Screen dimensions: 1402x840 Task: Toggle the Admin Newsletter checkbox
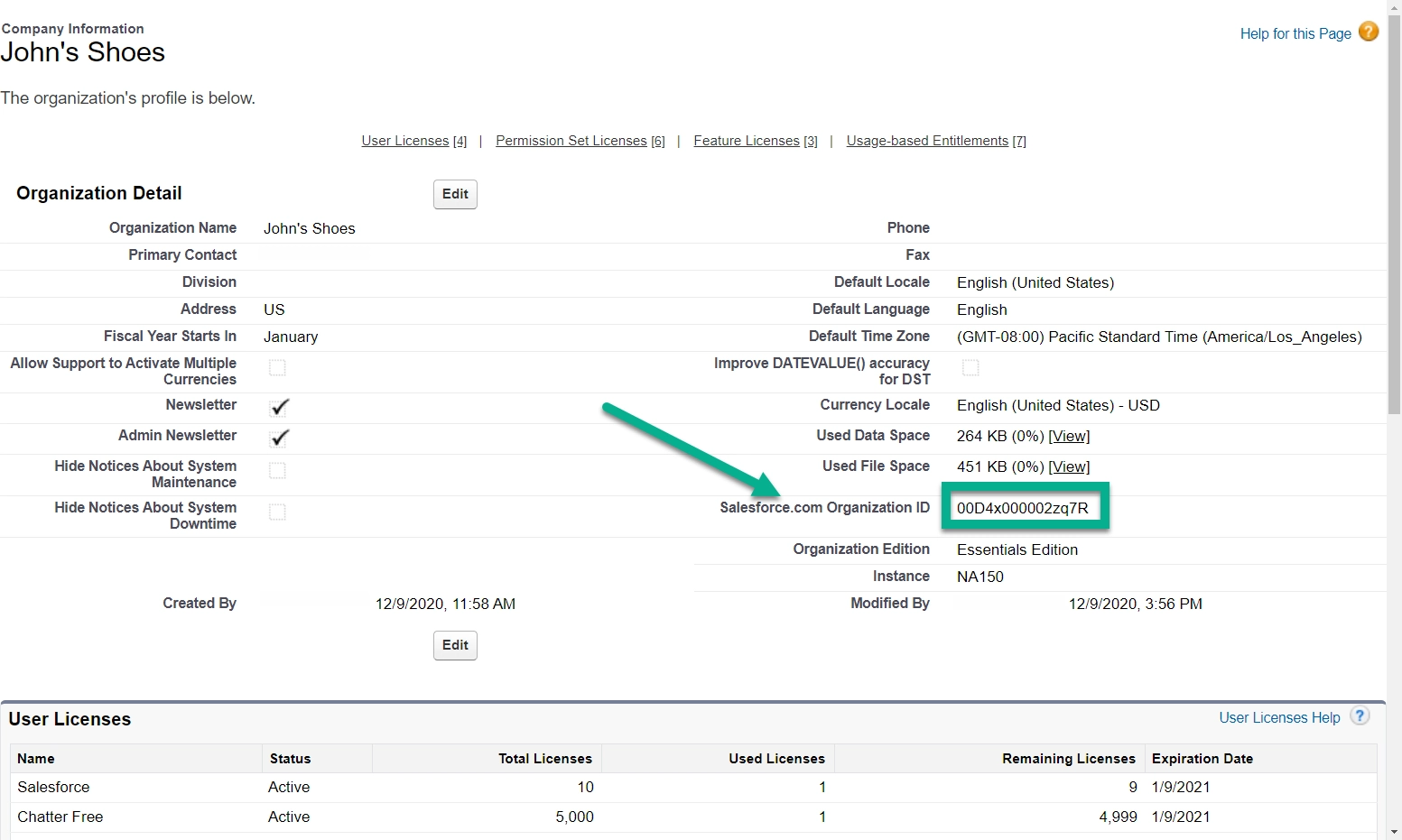[x=278, y=438]
